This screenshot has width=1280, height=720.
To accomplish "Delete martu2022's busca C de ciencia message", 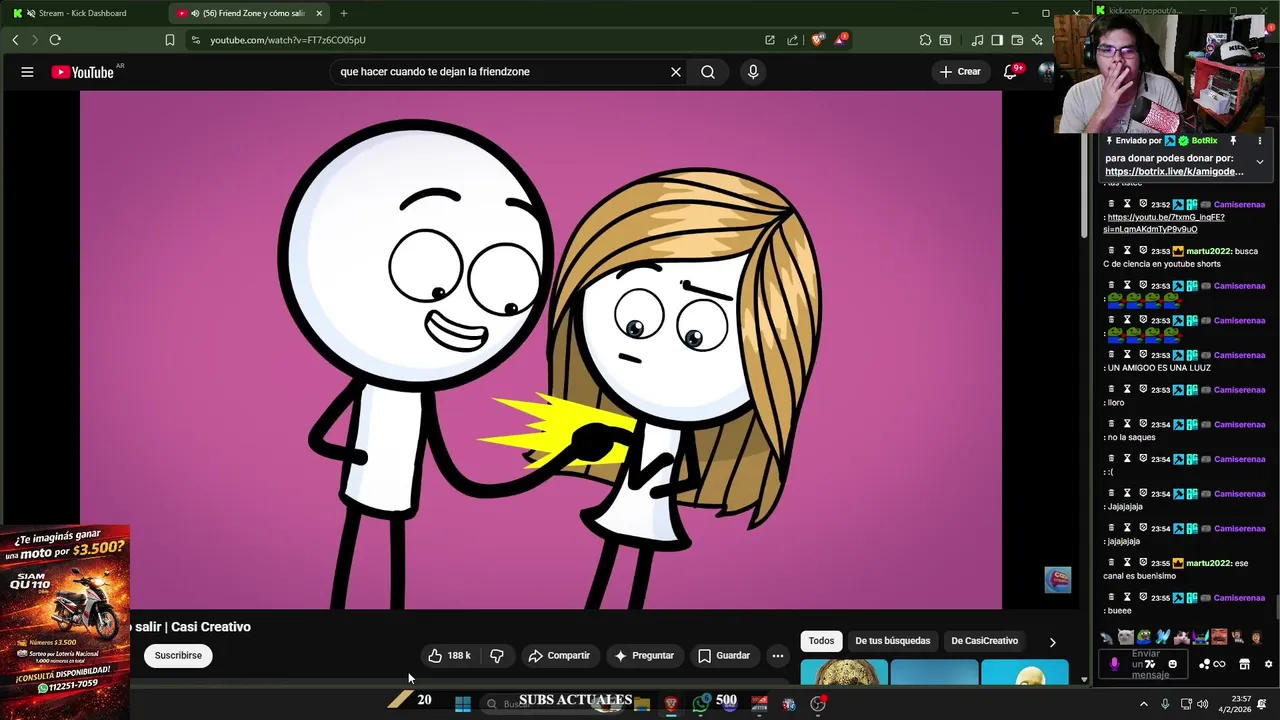I will [x=1111, y=251].
